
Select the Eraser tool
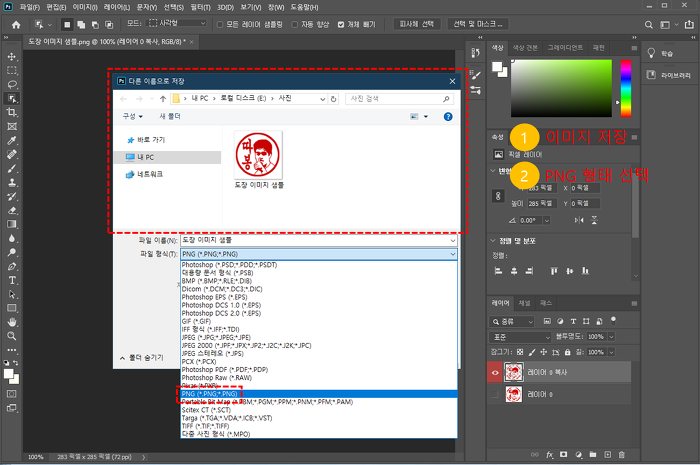(x=12, y=210)
